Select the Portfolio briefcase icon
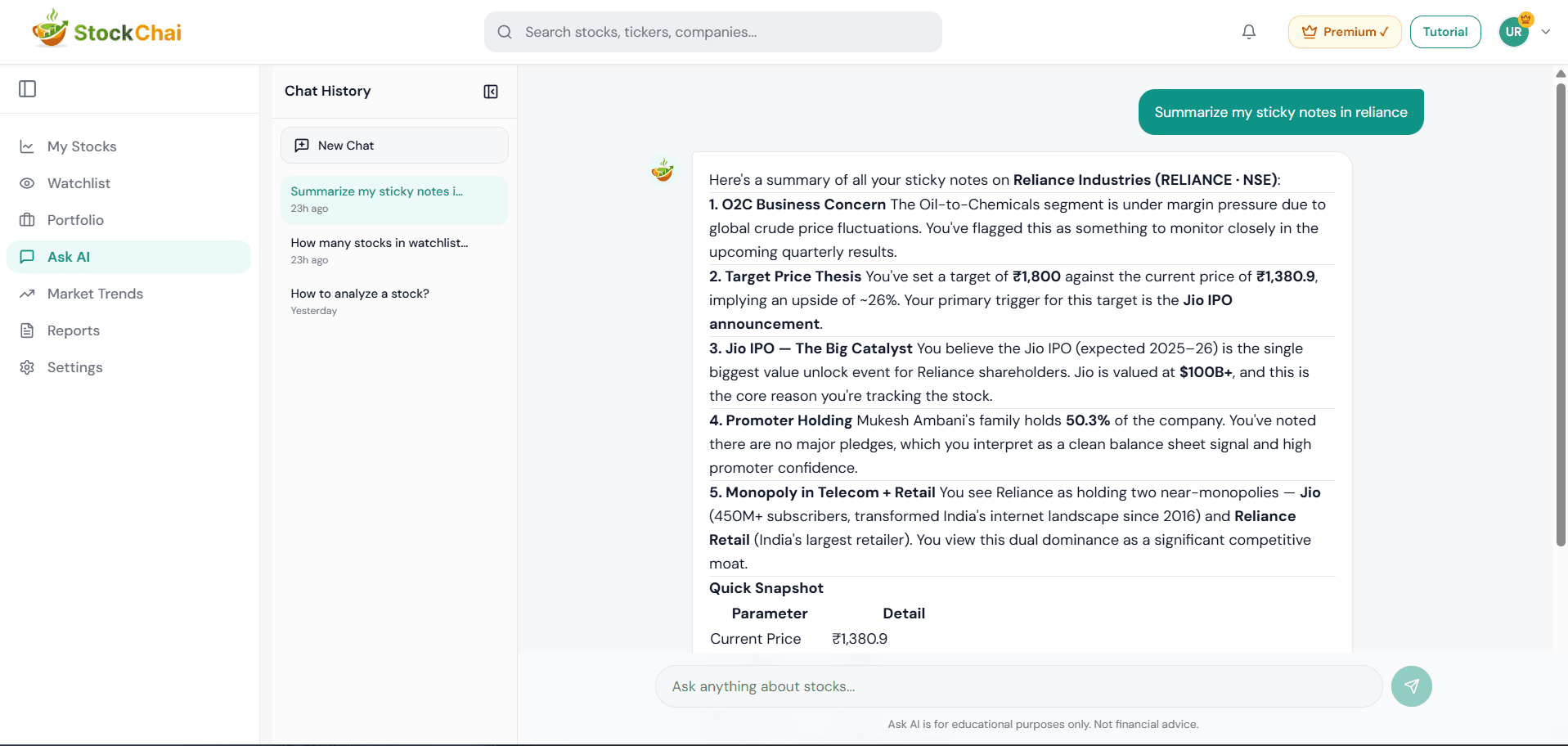 [x=27, y=220]
